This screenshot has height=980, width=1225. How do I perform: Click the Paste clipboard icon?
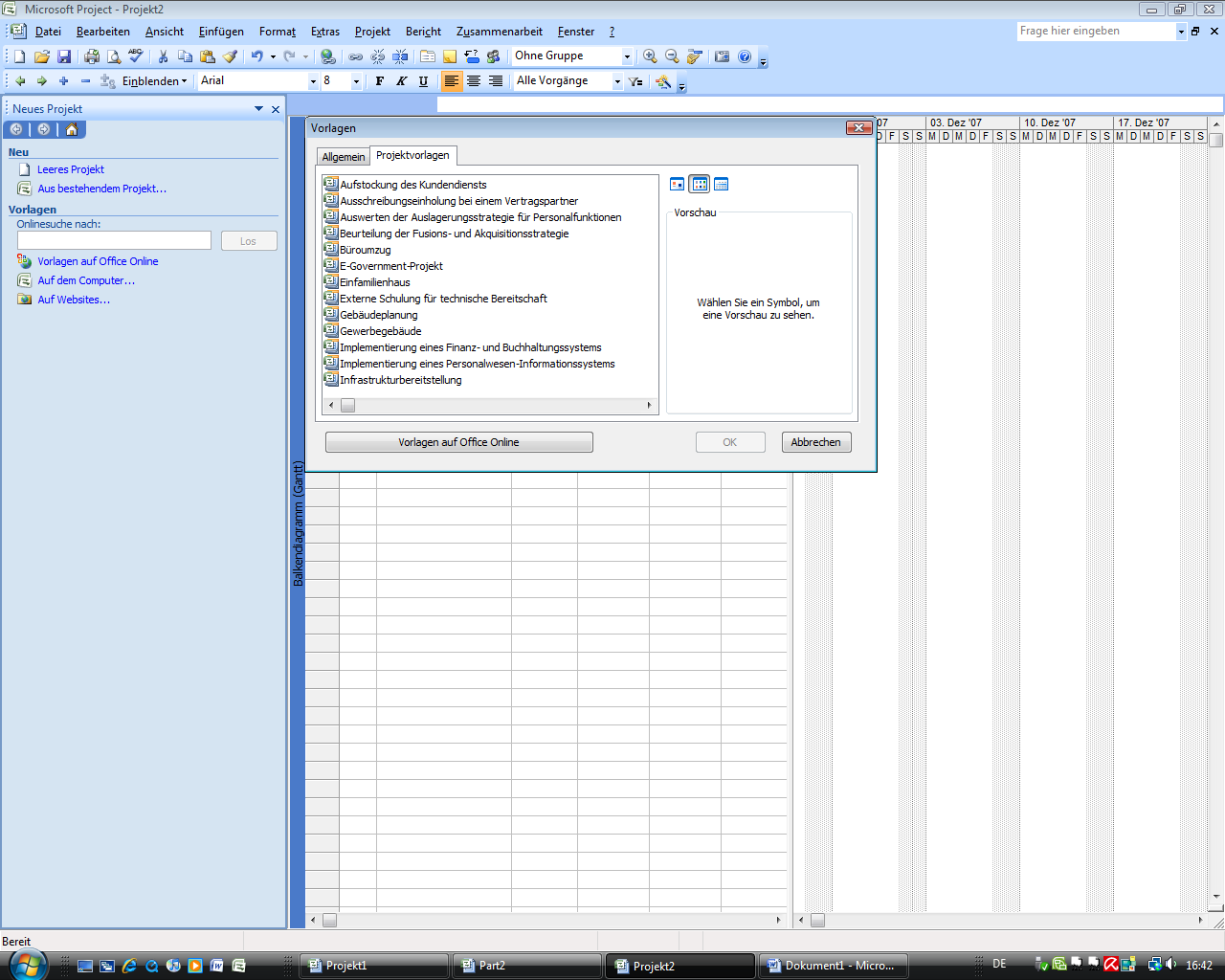click(208, 56)
